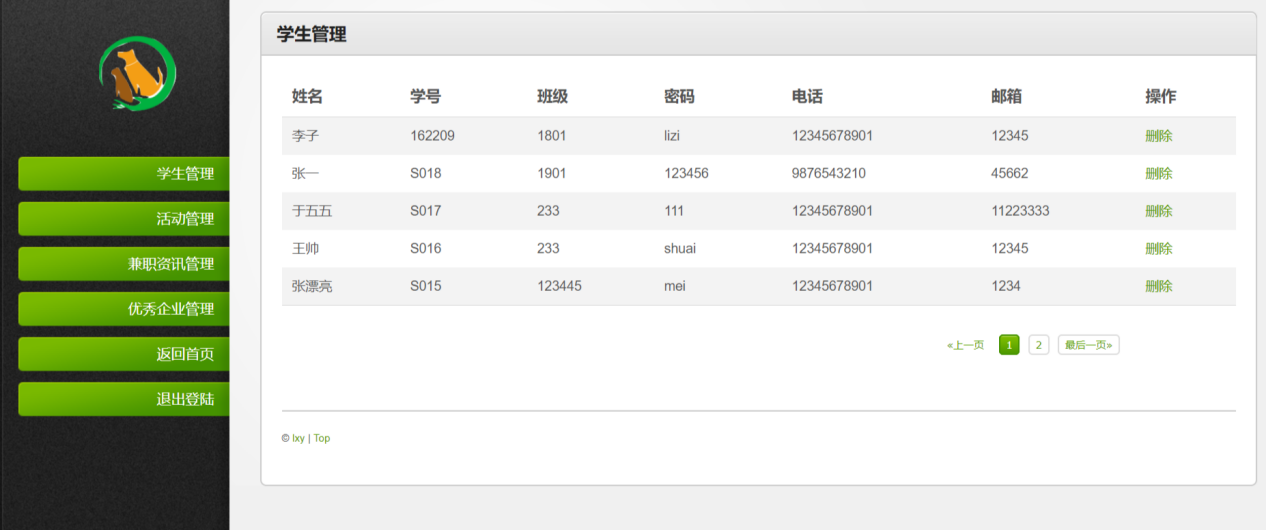Viewport: 1266px width, 530px height.
Task: Click 最后一页» last page button
Action: (x=1088, y=345)
